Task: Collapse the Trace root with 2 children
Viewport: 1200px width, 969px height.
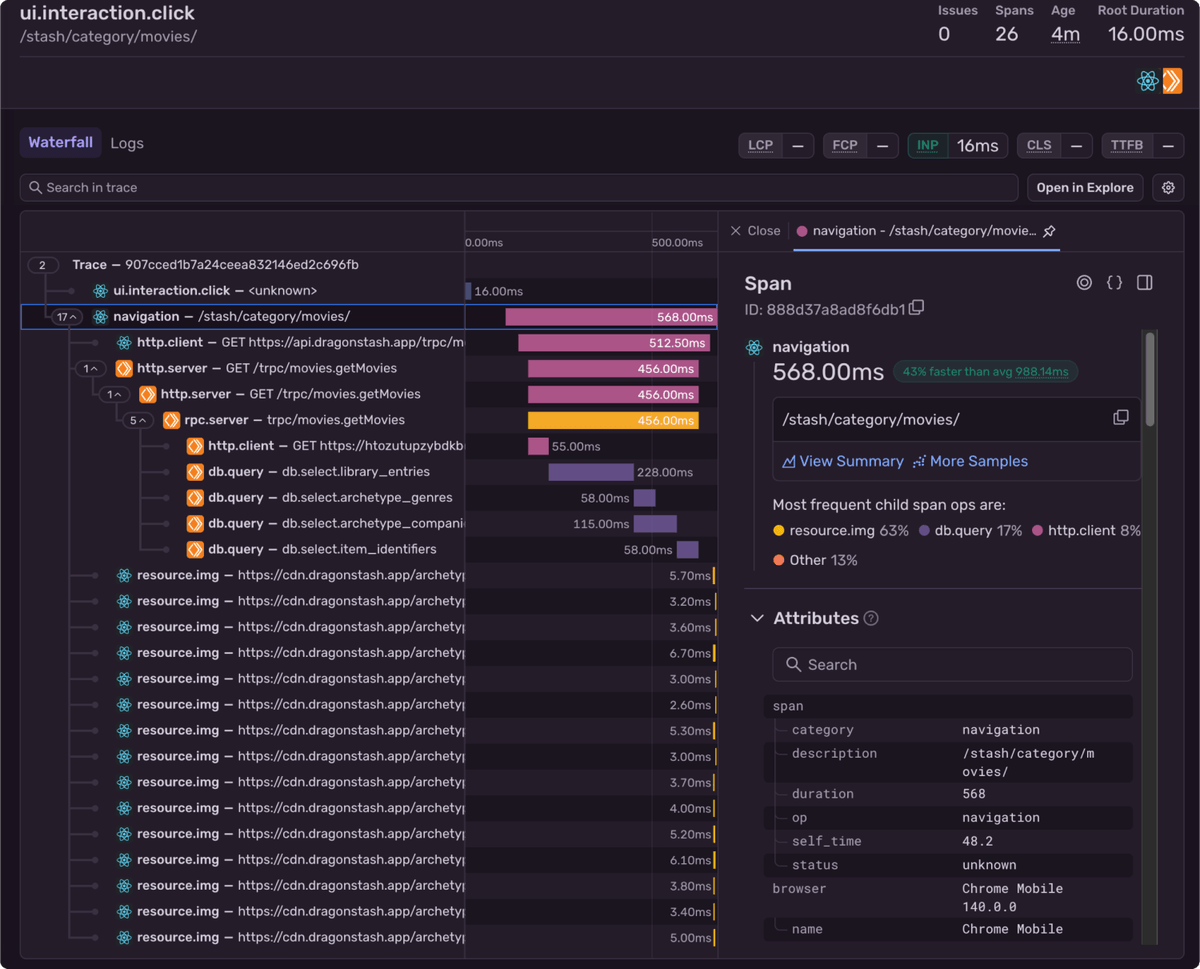Action: [x=42, y=265]
